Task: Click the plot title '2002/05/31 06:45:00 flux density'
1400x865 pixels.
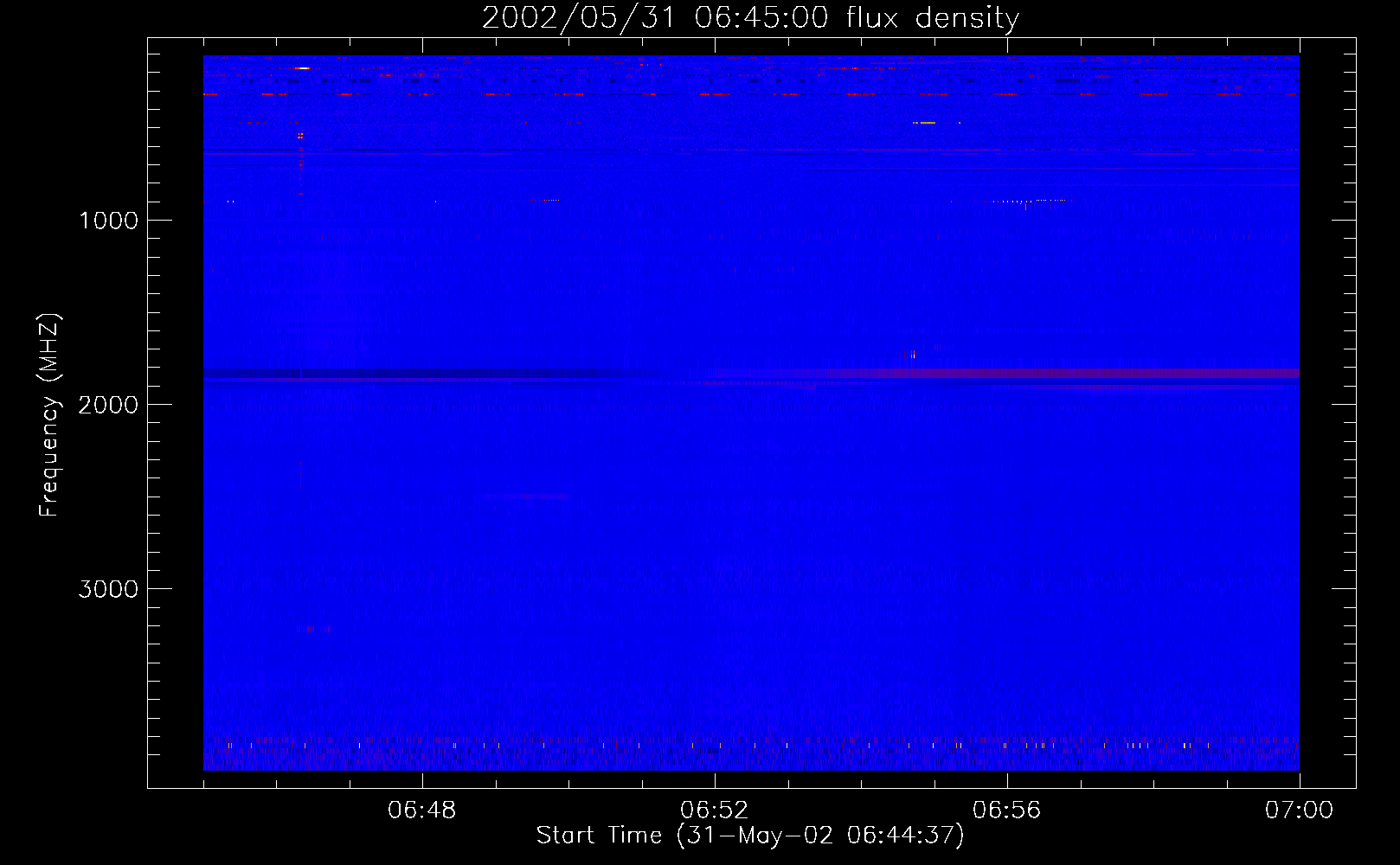Action: [750, 17]
